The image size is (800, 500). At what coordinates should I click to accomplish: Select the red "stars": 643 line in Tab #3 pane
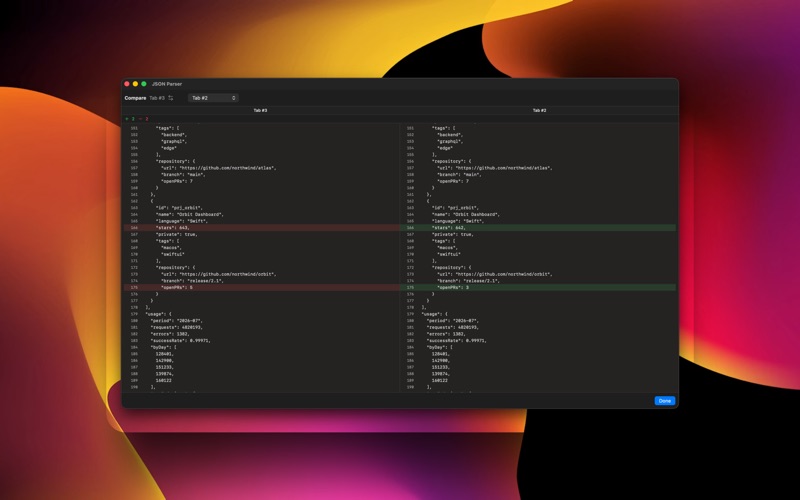tap(262, 228)
